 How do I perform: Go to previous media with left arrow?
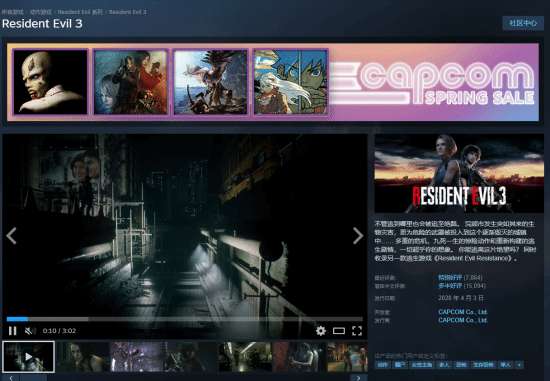[11, 236]
